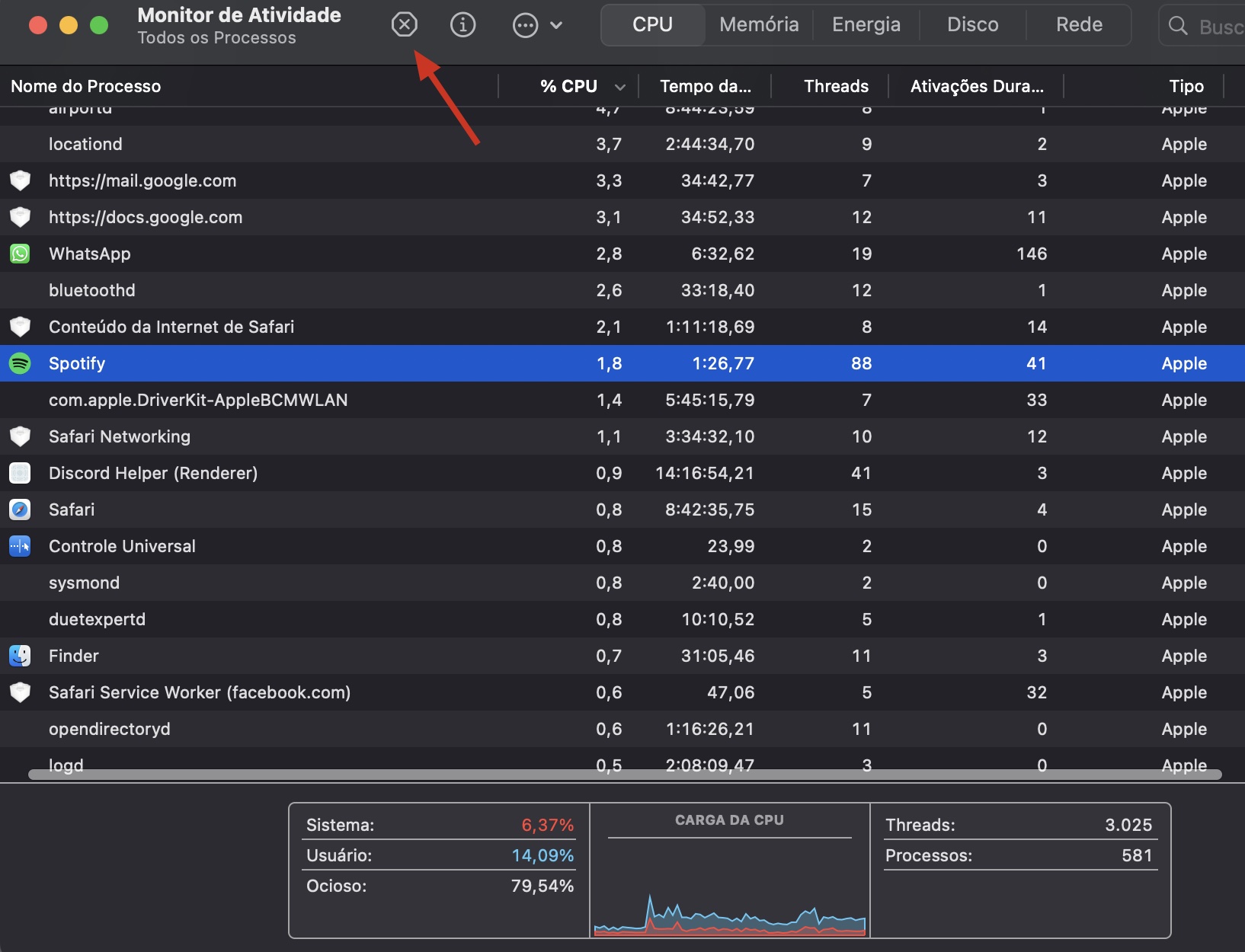Click the Safari browser icon in the list
The width and height of the screenshot is (1245, 952).
(x=20, y=510)
